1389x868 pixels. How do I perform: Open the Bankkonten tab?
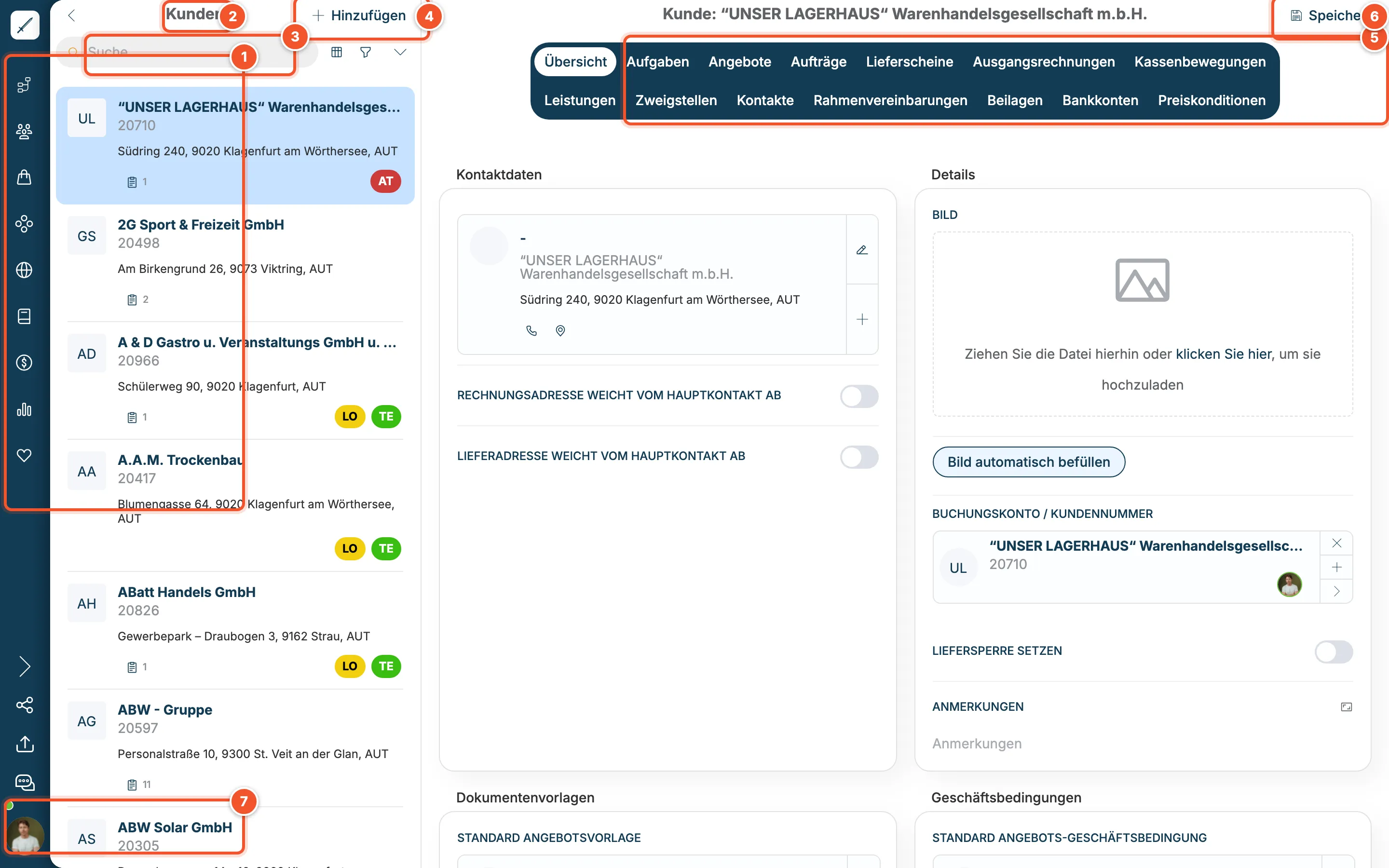click(1100, 100)
